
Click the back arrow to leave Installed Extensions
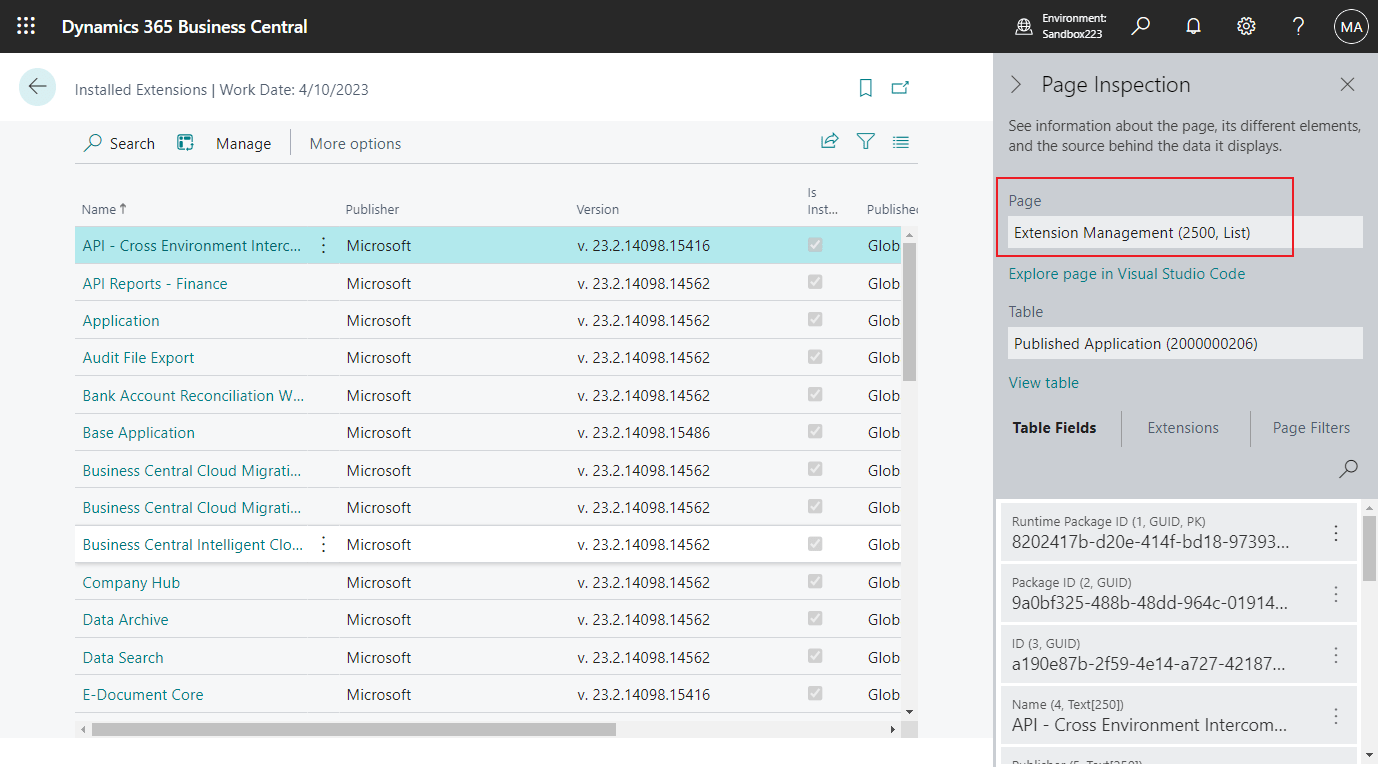[37, 87]
